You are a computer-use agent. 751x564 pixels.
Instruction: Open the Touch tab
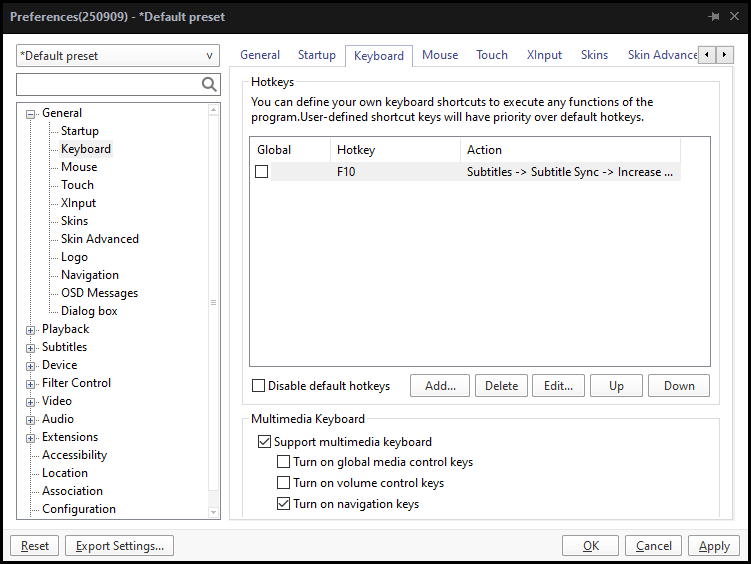click(492, 55)
